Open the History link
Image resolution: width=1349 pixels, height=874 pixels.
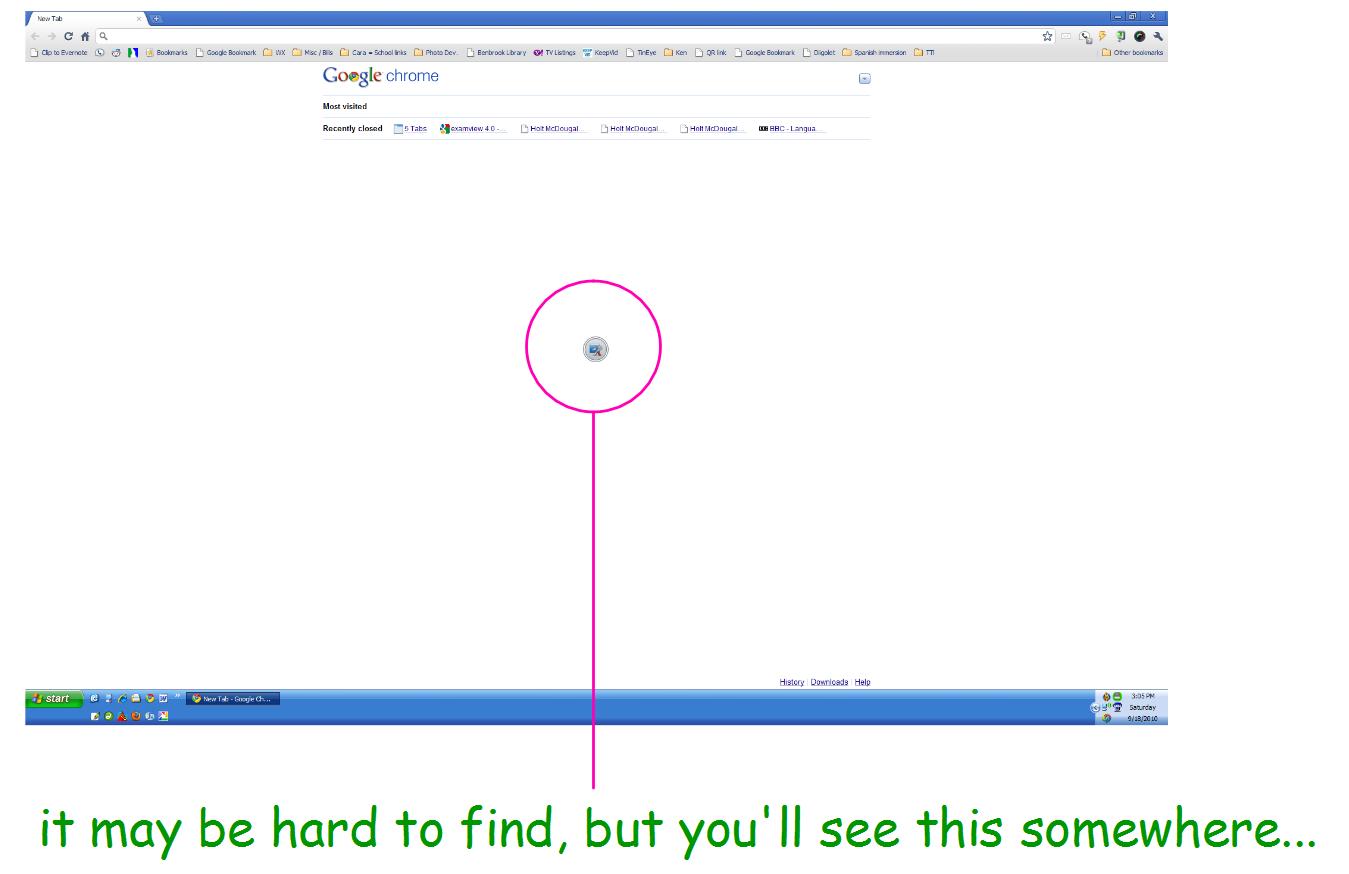pos(791,681)
